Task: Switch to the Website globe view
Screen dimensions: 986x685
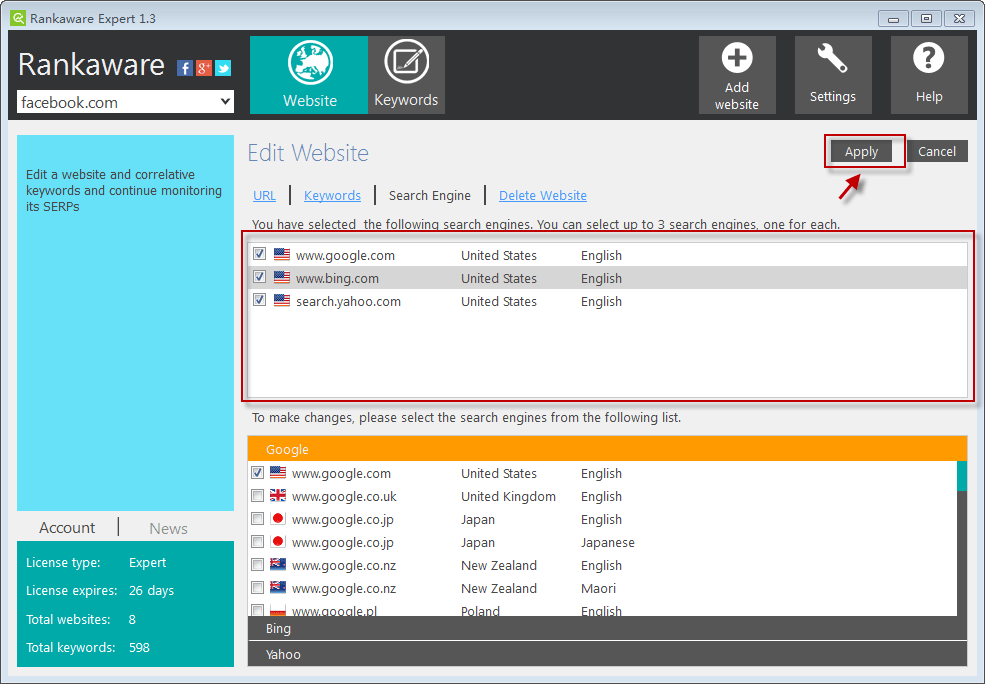Action: [309, 75]
